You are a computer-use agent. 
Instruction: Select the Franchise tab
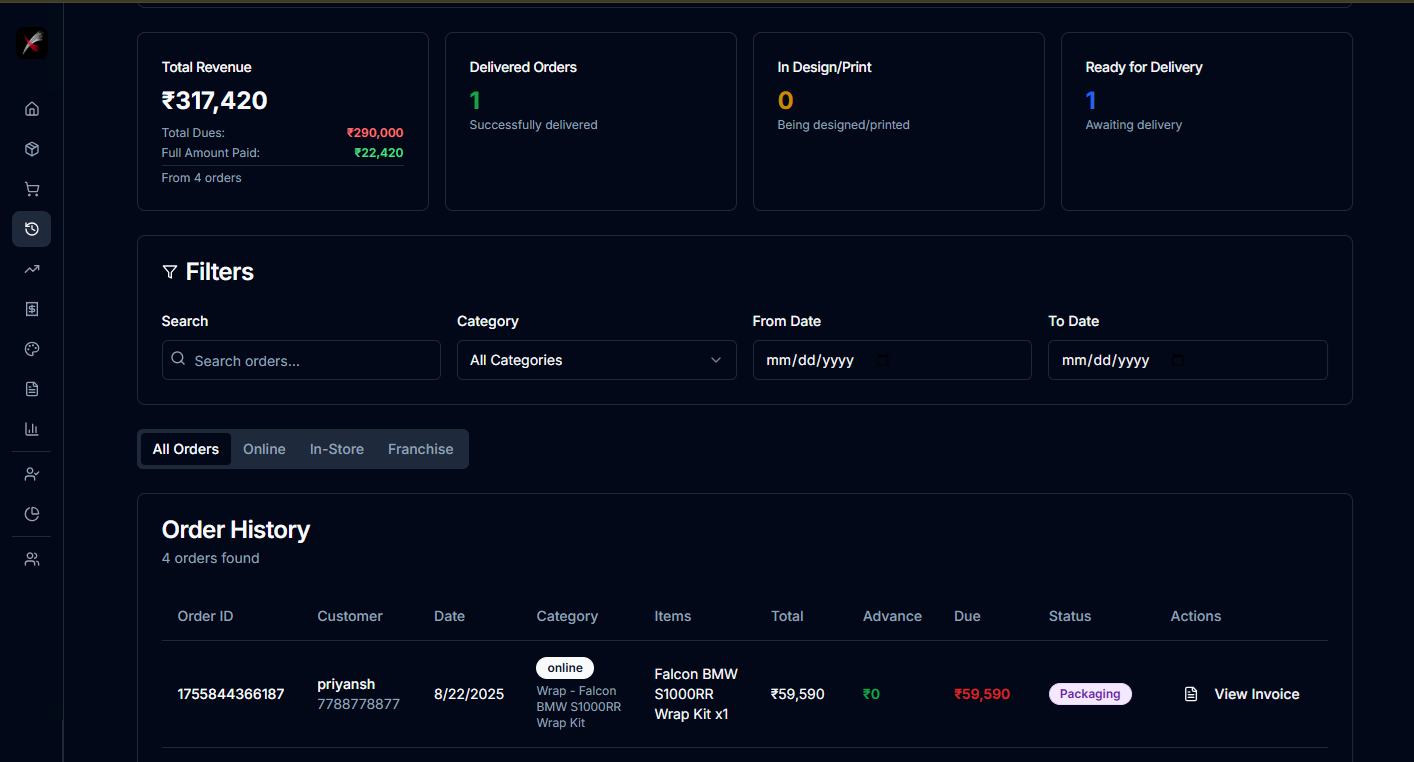pyautogui.click(x=420, y=448)
